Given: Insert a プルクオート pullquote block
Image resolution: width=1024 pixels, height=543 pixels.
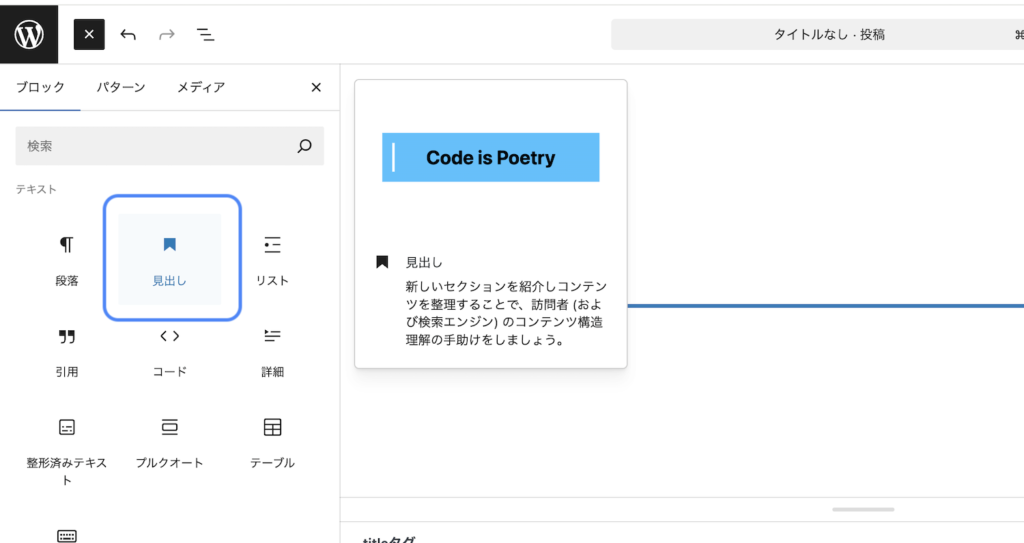Looking at the screenshot, I should [x=170, y=443].
